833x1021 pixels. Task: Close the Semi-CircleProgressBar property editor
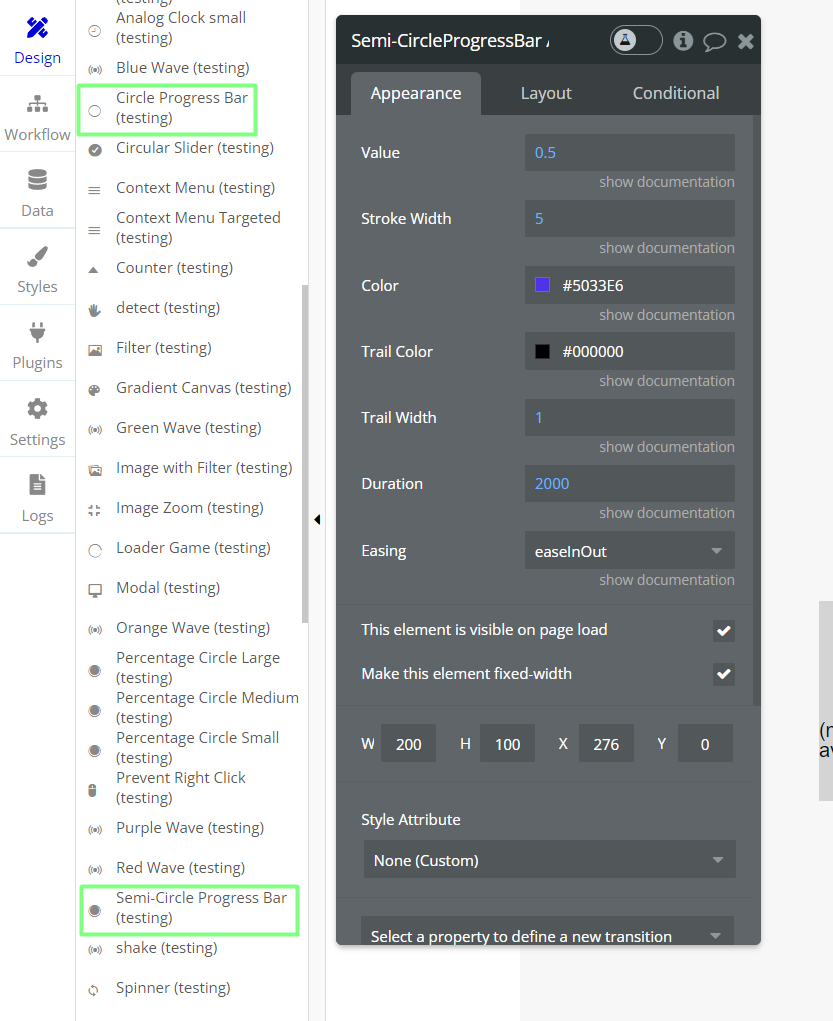(746, 42)
